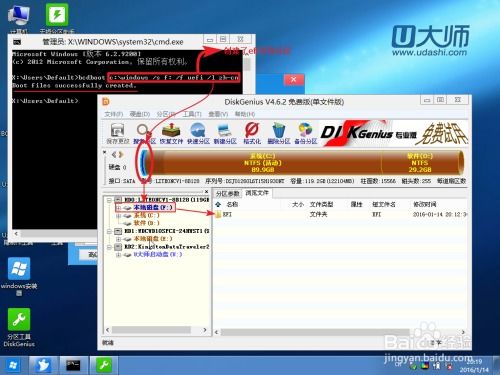Viewport: 500px width, 375px height.
Task: Switch to the 分区参数 tab
Action: tap(228, 193)
